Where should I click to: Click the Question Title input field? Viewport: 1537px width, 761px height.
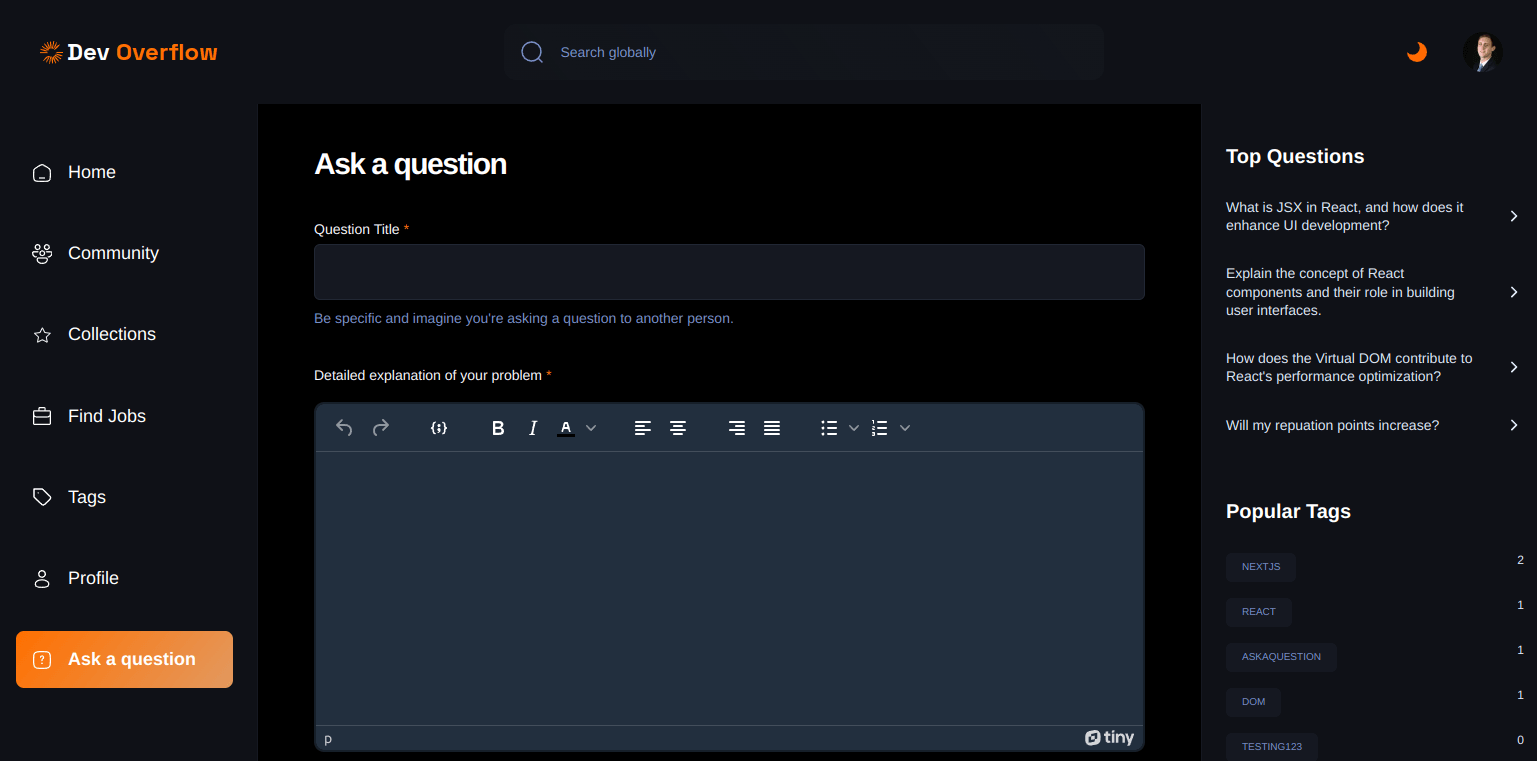pos(729,272)
